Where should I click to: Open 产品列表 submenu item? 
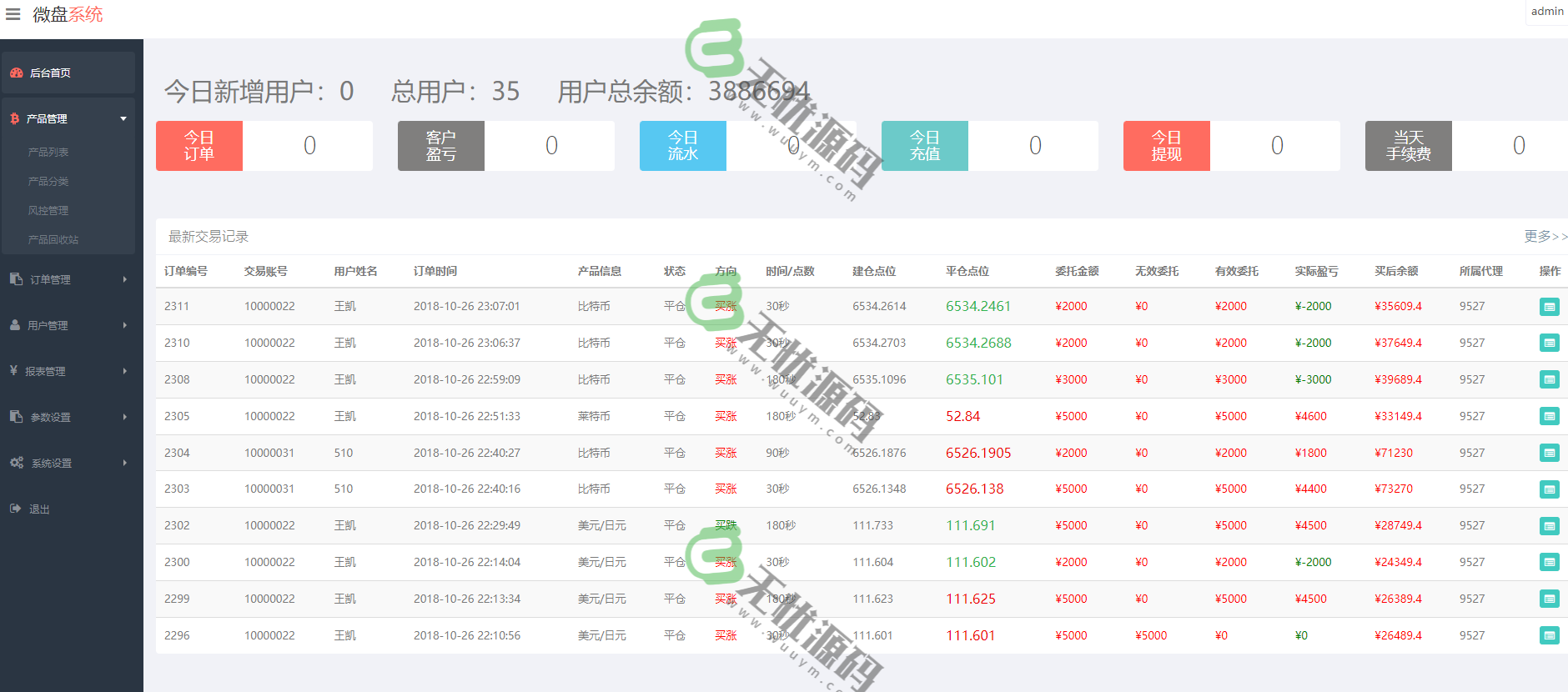click(48, 153)
